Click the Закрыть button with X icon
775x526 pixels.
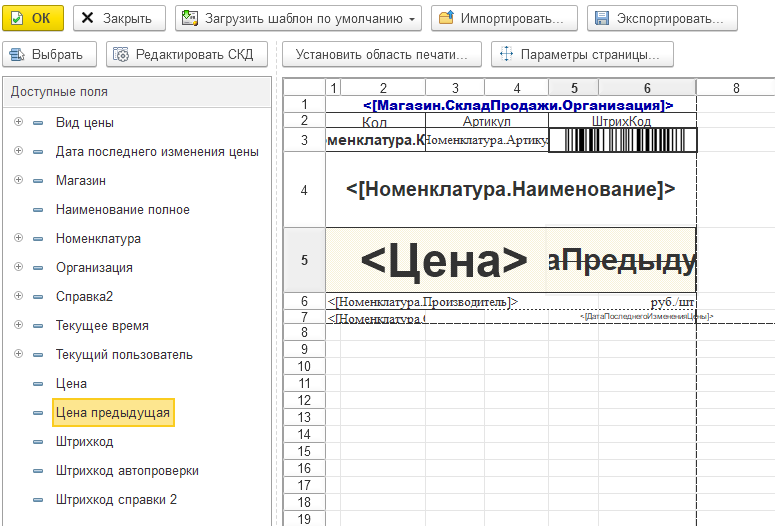point(117,18)
